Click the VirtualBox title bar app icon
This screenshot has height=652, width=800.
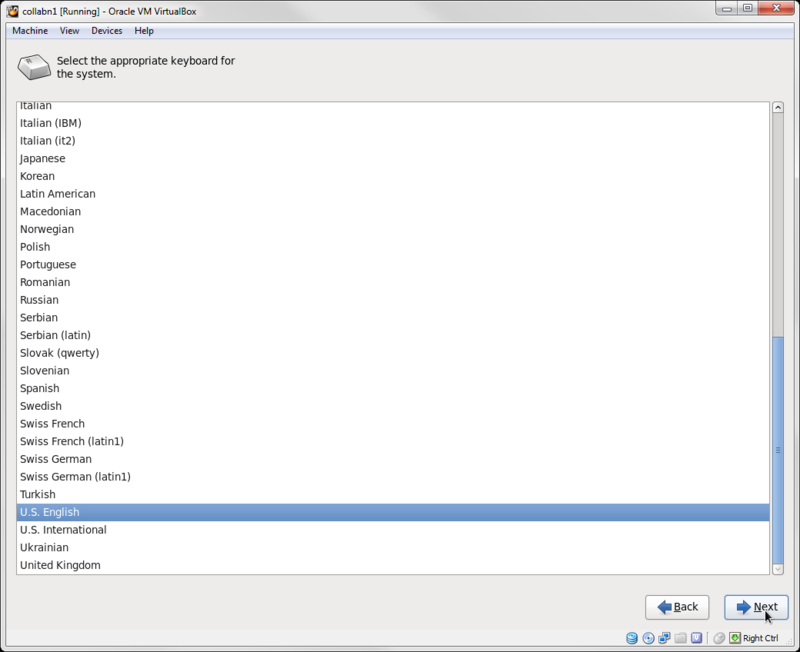12,11
